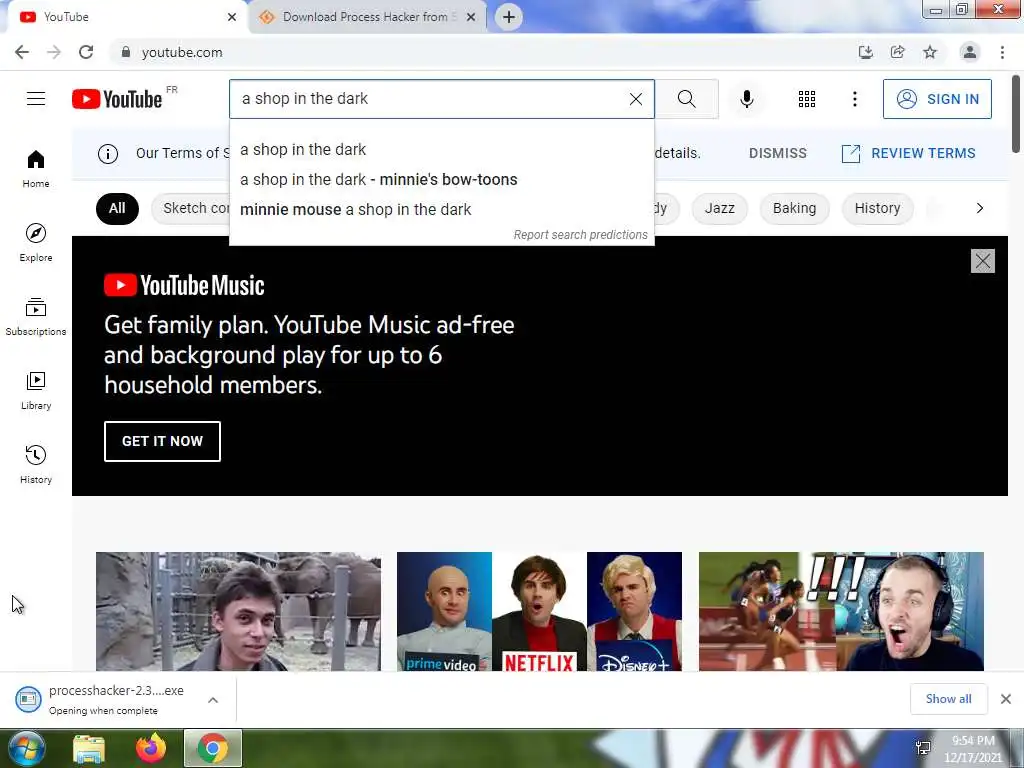Select suggestion 'a shop in the dark'
Viewport: 1024px width, 768px height.
pos(441,150)
